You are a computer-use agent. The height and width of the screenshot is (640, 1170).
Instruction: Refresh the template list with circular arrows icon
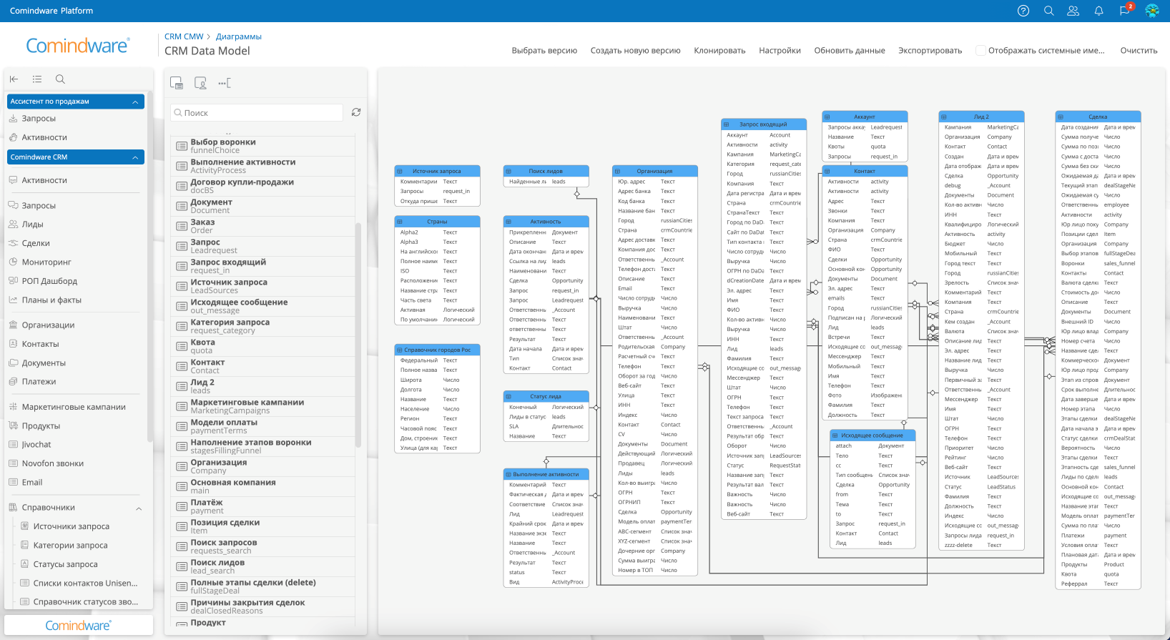coord(356,112)
